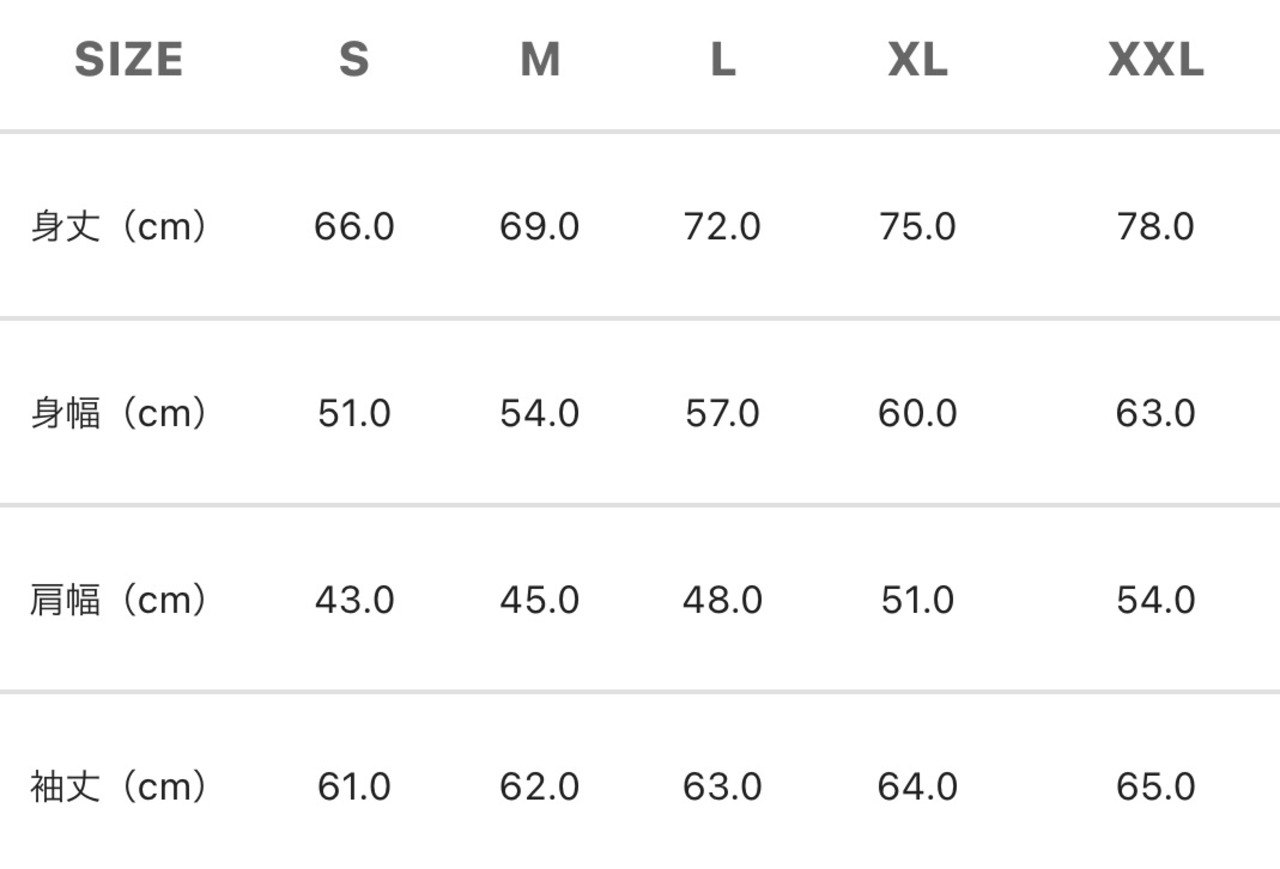1280x869 pixels.
Task: Click the M size column header
Action: point(540,60)
